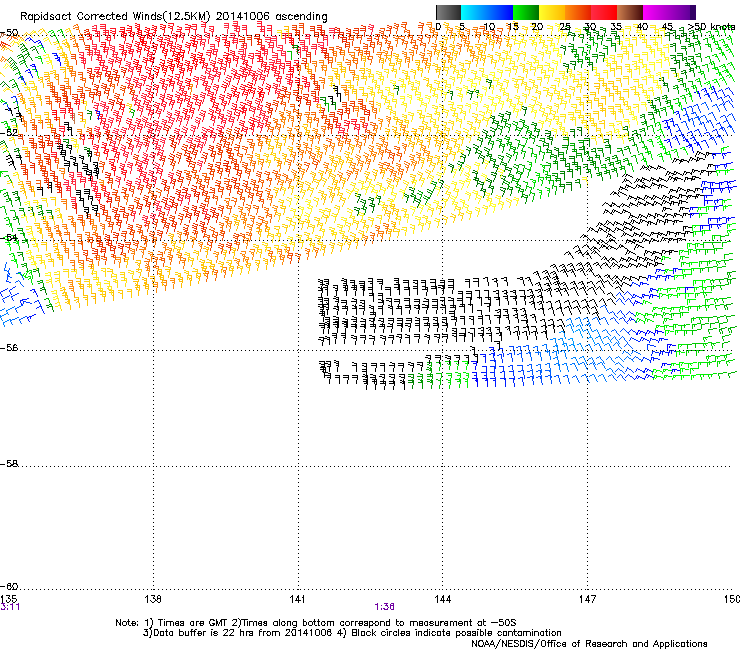Click the purple 3:11 time stamp

tap(10, 607)
